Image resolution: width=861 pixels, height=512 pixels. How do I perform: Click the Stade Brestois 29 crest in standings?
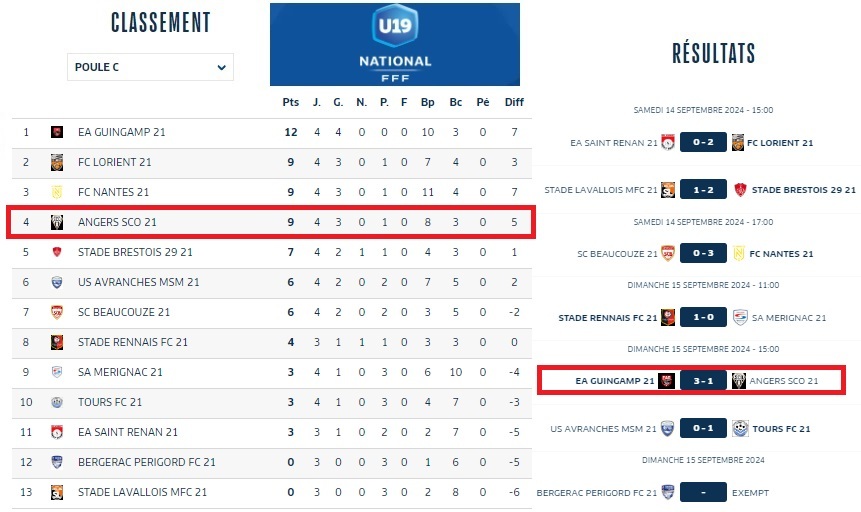tap(57, 252)
